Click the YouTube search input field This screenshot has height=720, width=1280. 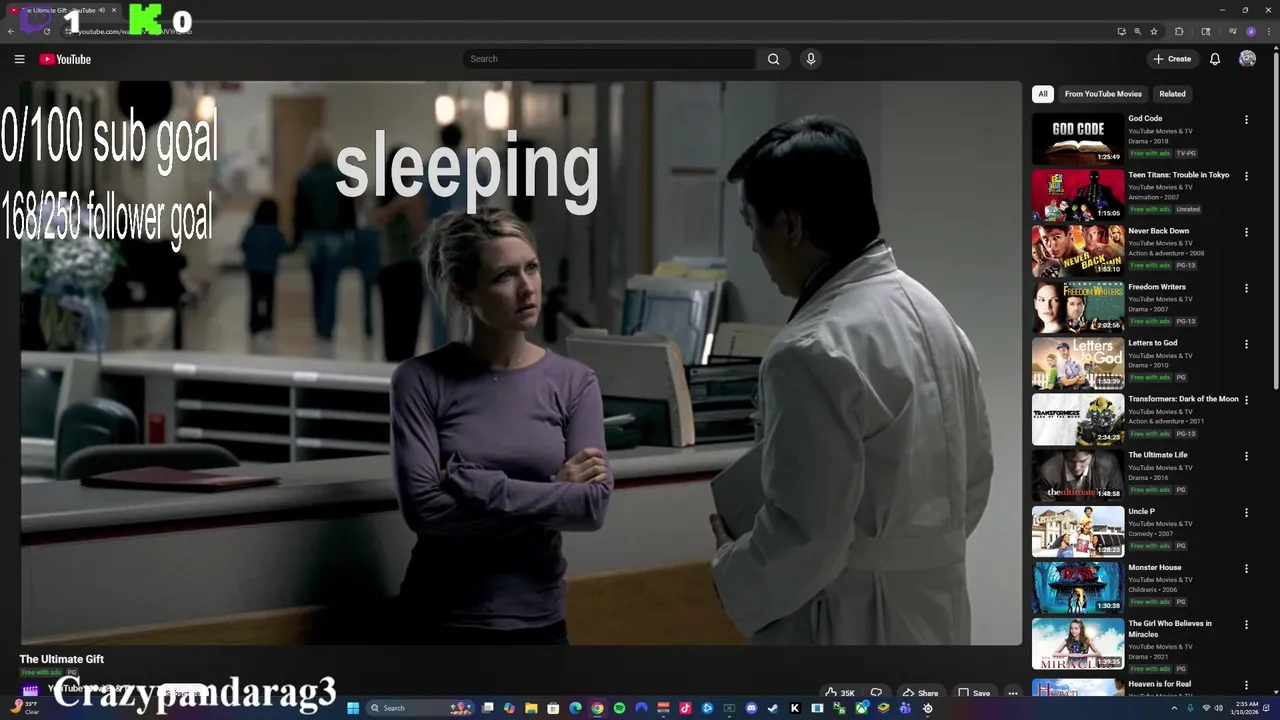tap(610, 59)
